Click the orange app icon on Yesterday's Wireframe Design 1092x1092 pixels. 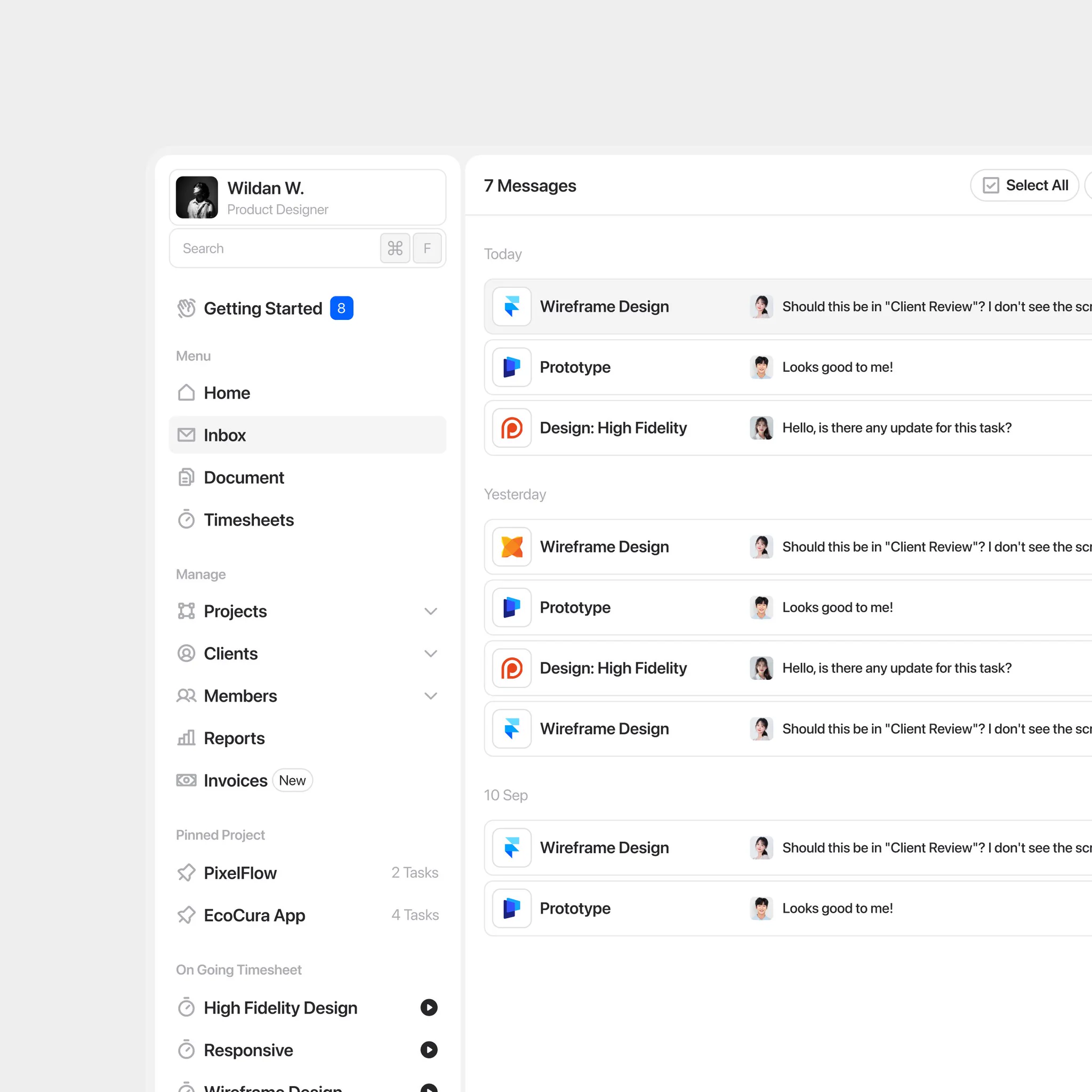(511, 547)
